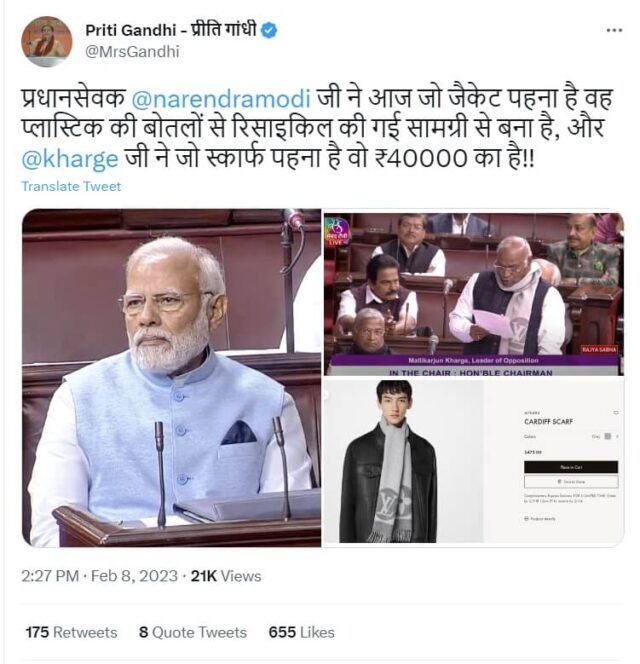This screenshot has height=664, width=640.
Task: Click the wishlist icon beside Cardiff Scarf
Action: click(616, 412)
